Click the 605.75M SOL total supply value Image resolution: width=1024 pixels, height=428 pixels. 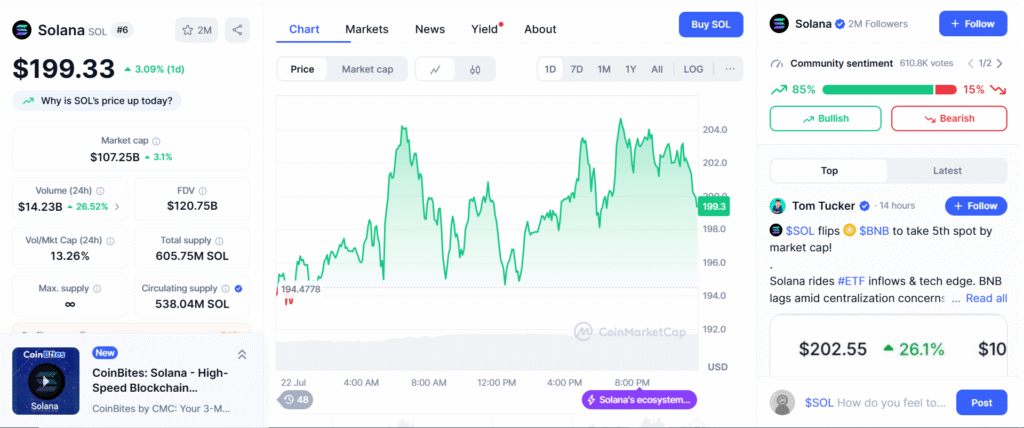[192, 256]
